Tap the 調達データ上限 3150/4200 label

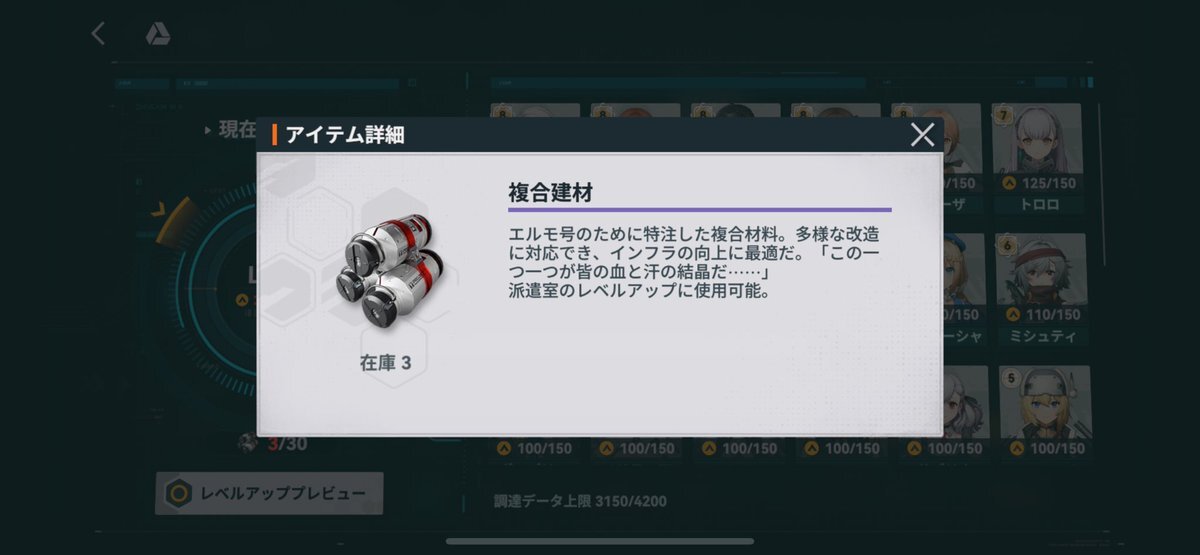point(580,501)
